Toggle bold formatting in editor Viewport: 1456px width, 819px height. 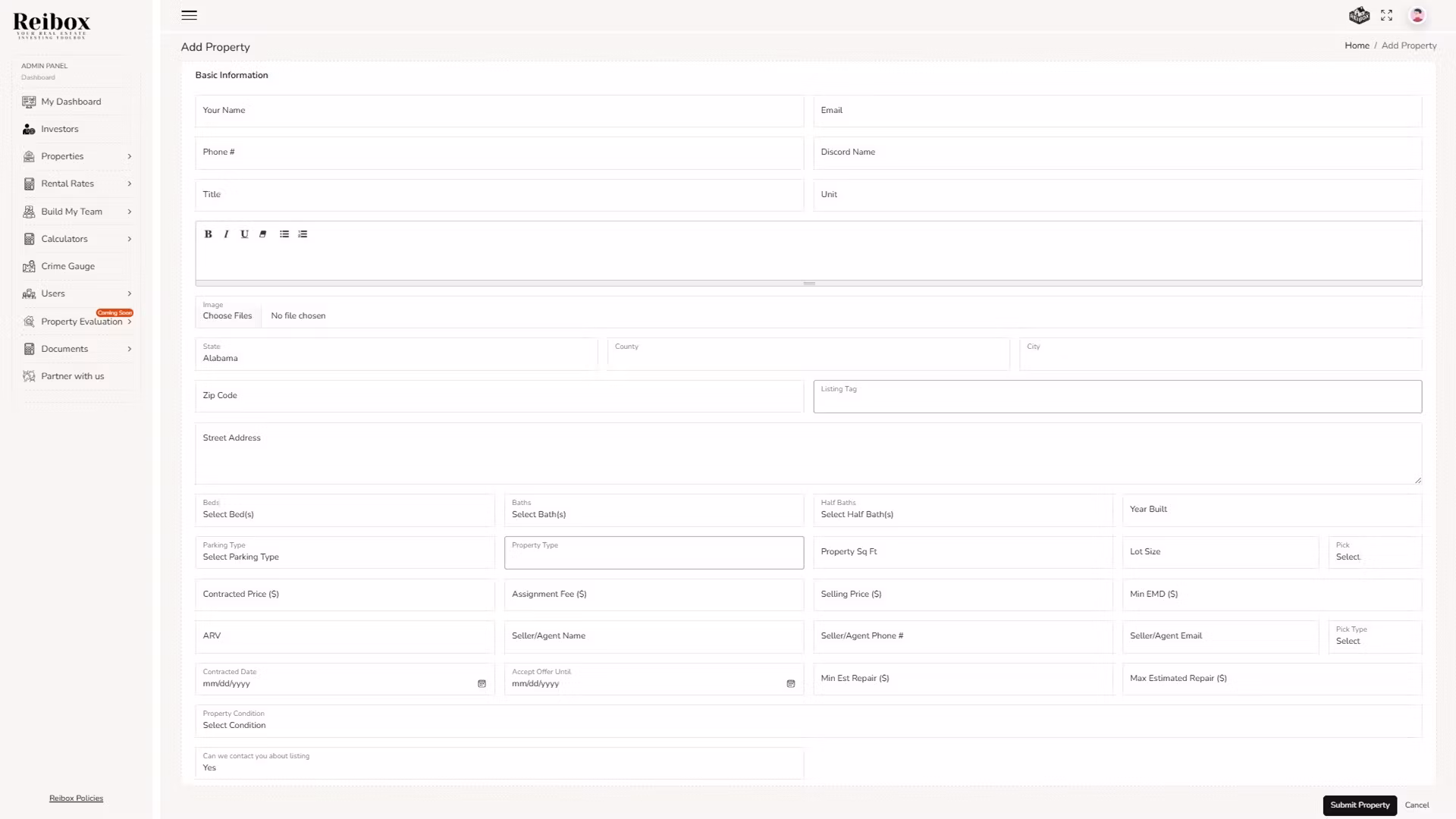(208, 234)
